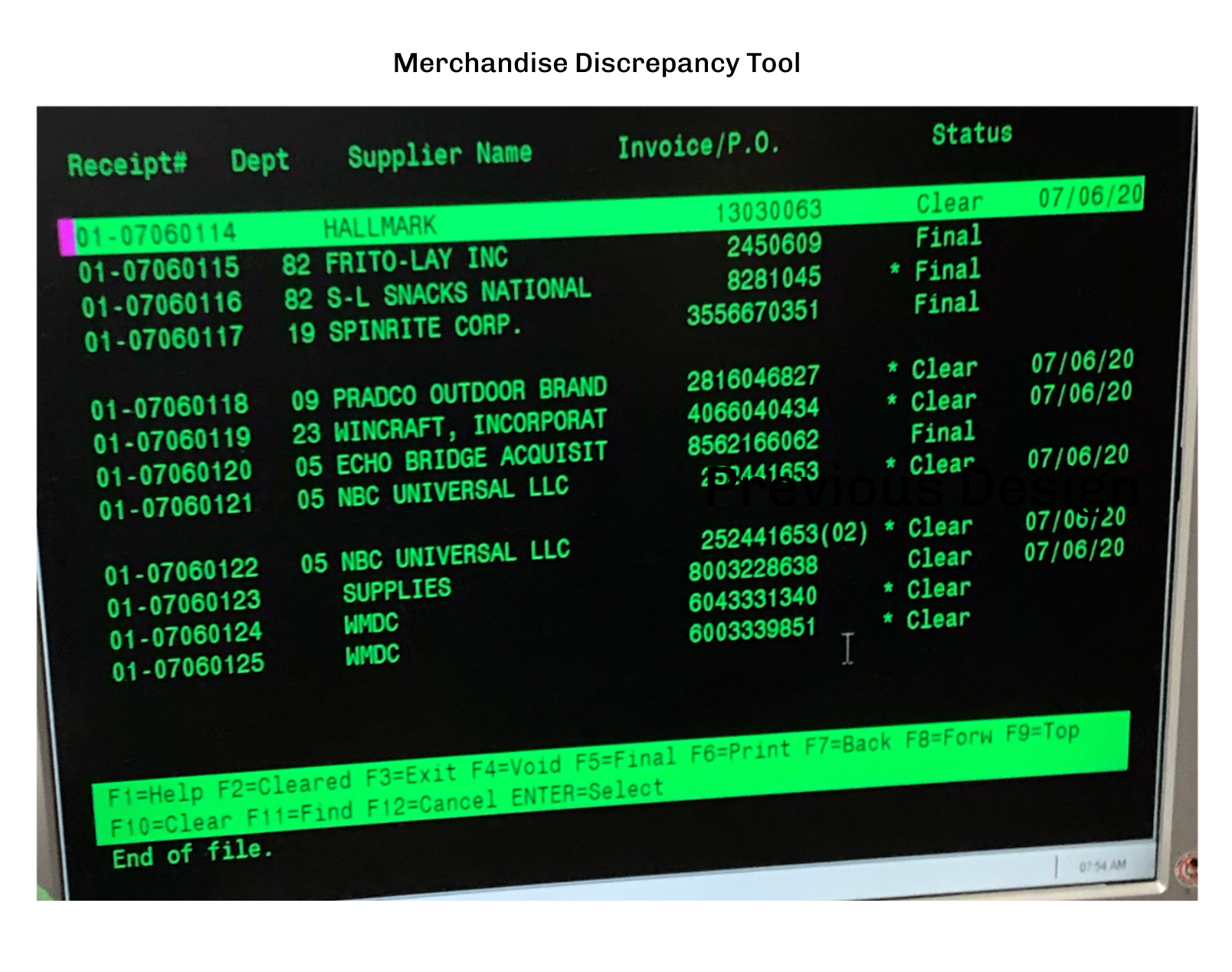Click invoice number 8003228638
The height and width of the screenshot is (972, 1232).
coord(753,570)
